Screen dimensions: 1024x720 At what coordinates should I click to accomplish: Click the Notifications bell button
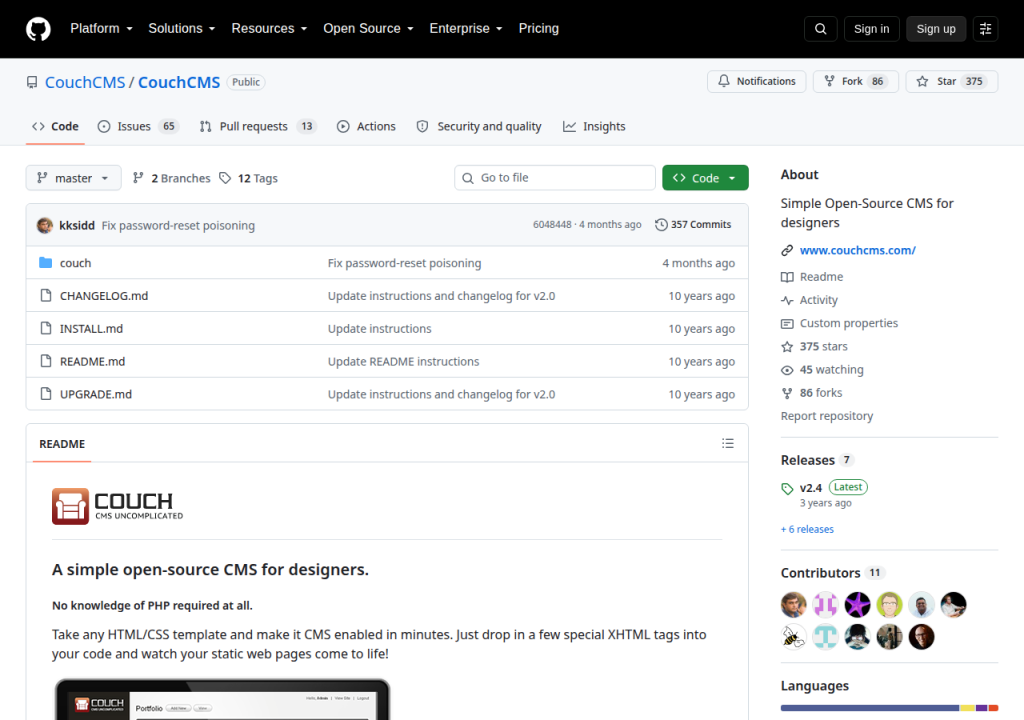tap(756, 82)
